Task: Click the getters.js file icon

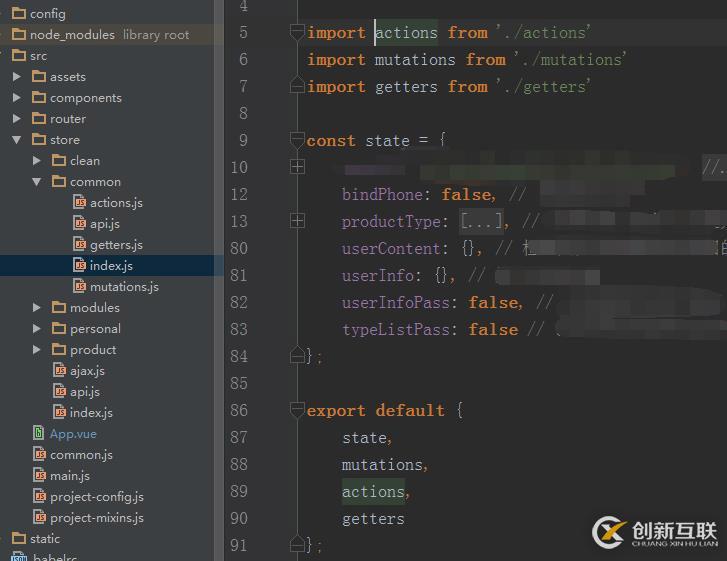Action: click(80, 244)
